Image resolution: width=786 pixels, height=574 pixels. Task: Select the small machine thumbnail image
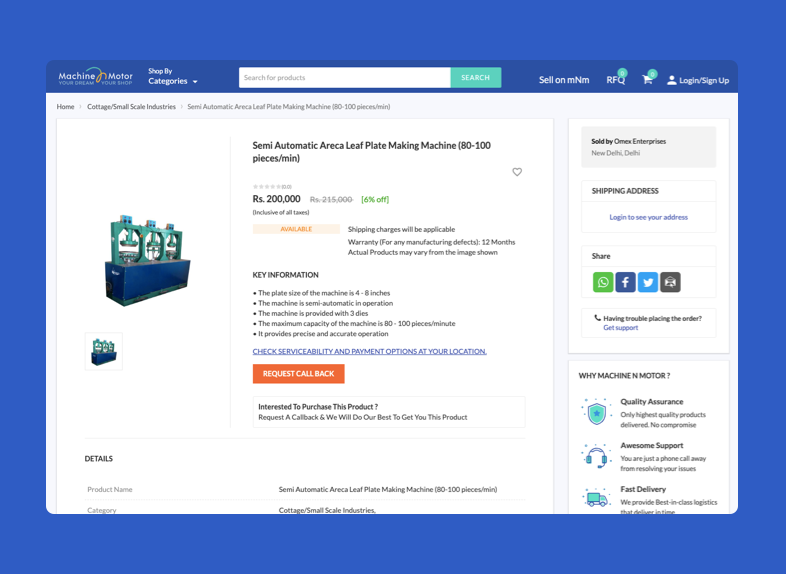(104, 351)
